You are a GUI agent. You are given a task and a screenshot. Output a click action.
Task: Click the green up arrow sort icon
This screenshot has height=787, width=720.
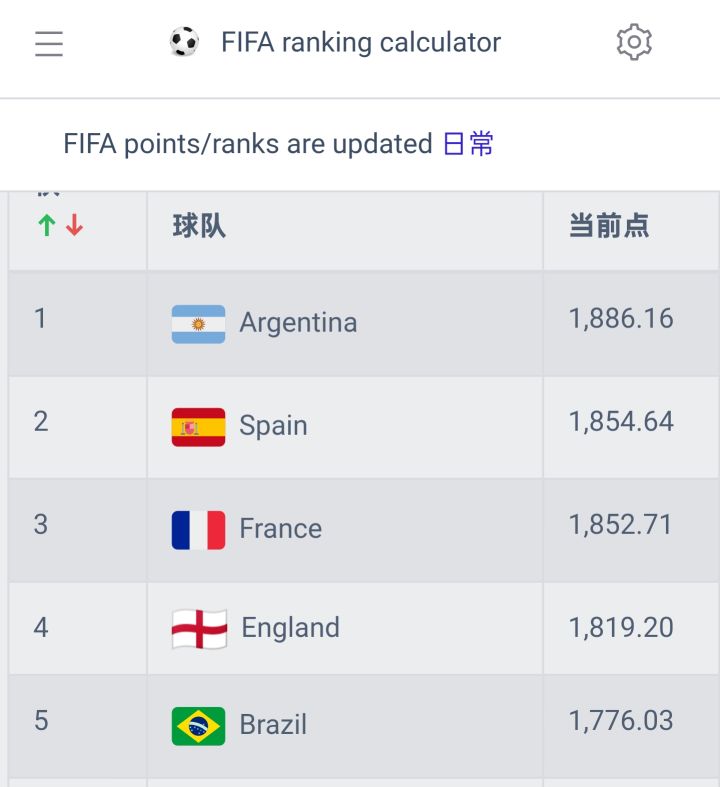point(46,226)
